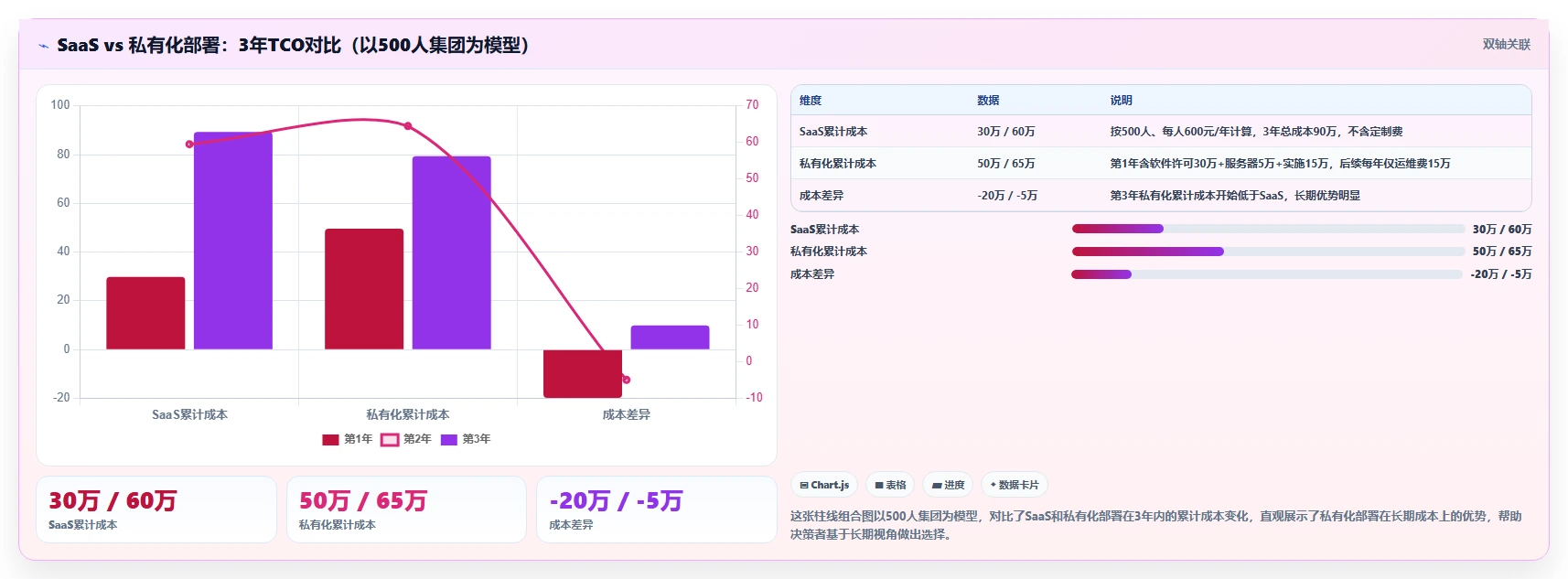Viewport: 1568px width, 579px height.
Task: Click the small purple bar of 成本差异
Action: (x=670, y=338)
